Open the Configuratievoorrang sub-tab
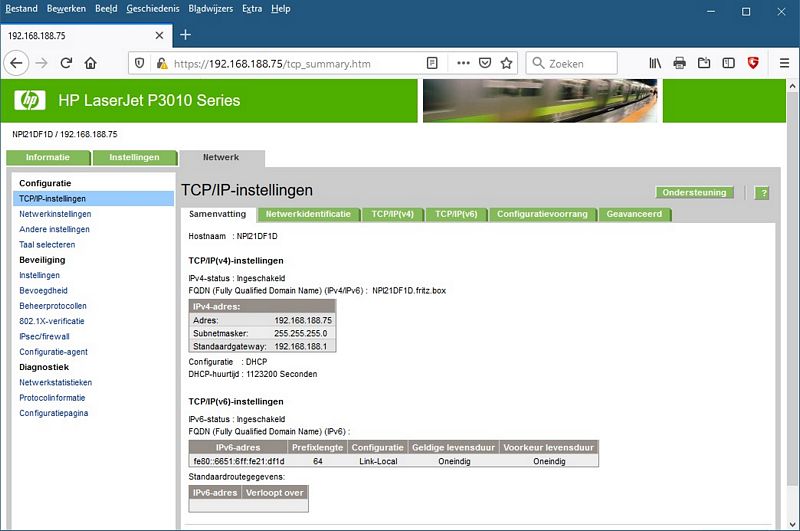 pos(542,214)
